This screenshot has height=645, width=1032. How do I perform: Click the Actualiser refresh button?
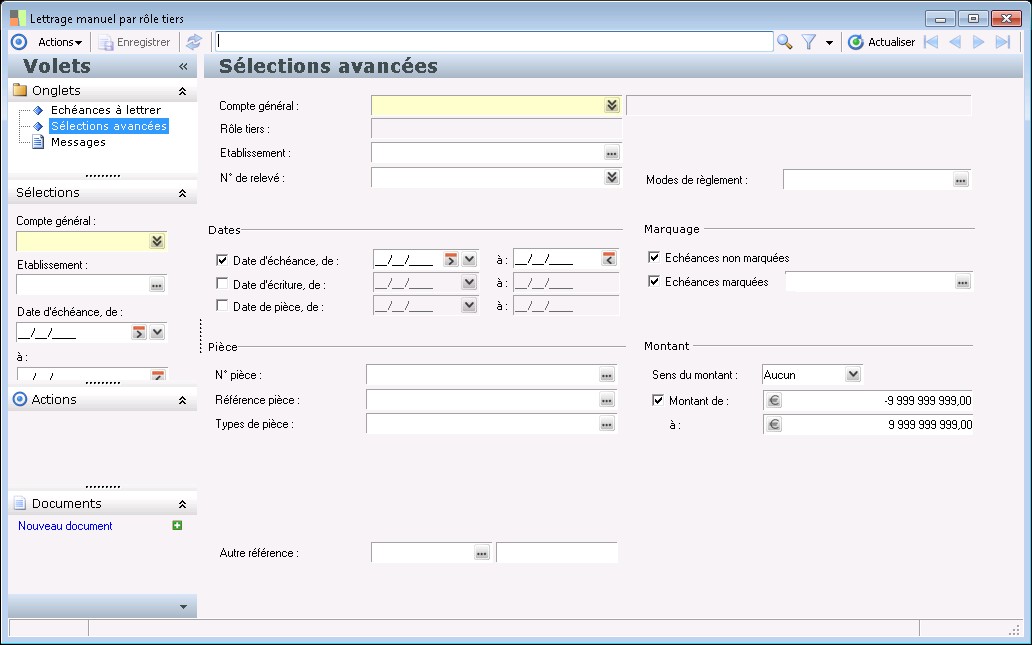[881, 42]
